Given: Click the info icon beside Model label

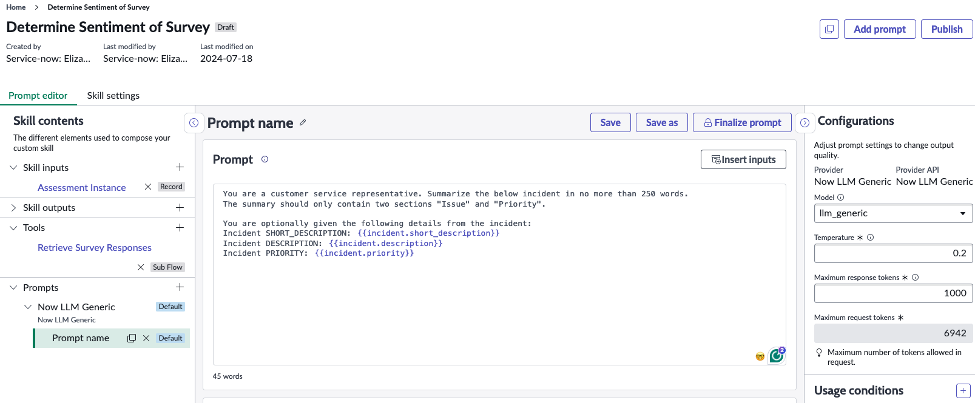Looking at the screenshot, I should 841,198.
